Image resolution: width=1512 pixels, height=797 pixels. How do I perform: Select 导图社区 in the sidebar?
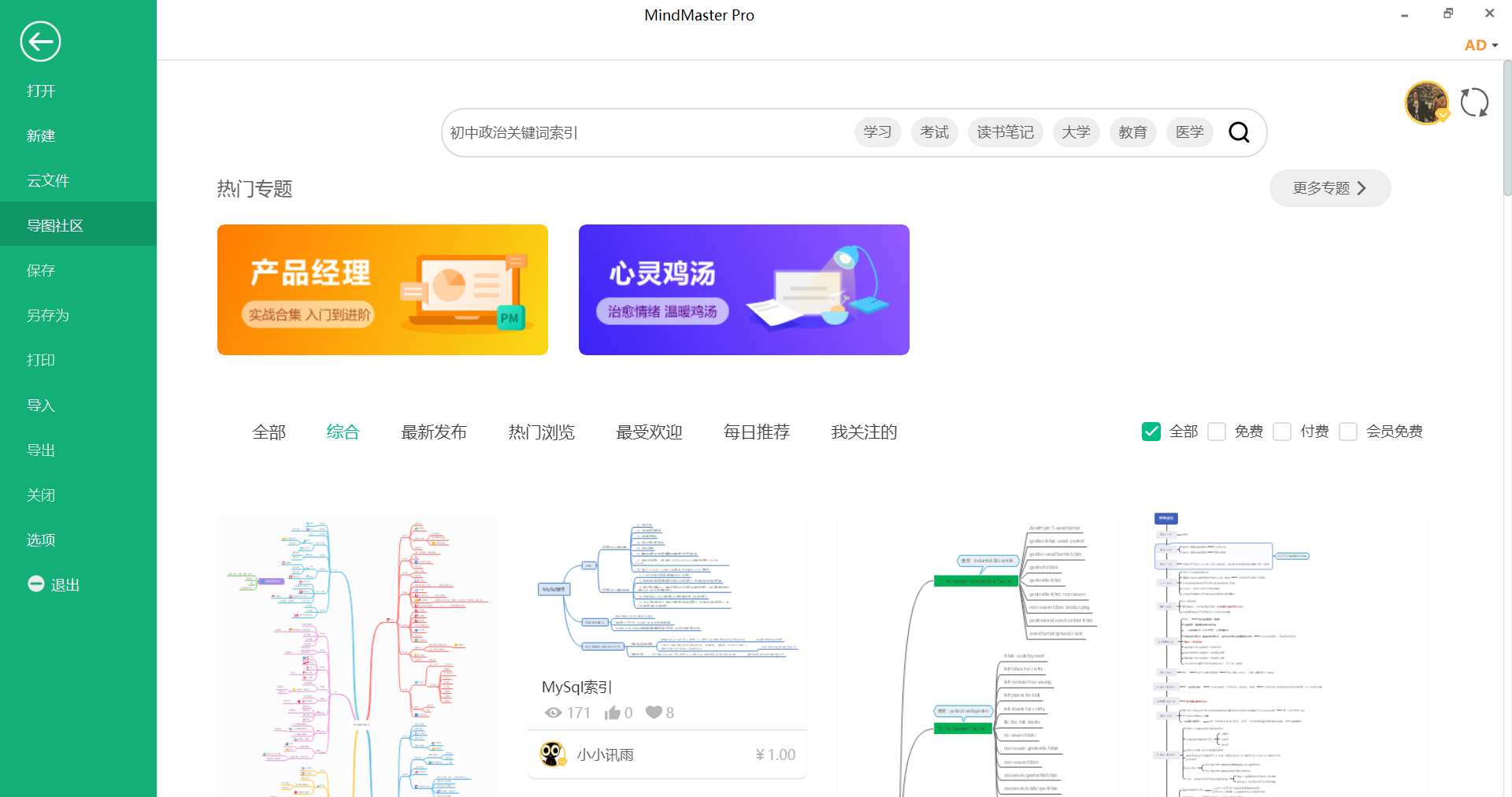[x=79, y=225]
